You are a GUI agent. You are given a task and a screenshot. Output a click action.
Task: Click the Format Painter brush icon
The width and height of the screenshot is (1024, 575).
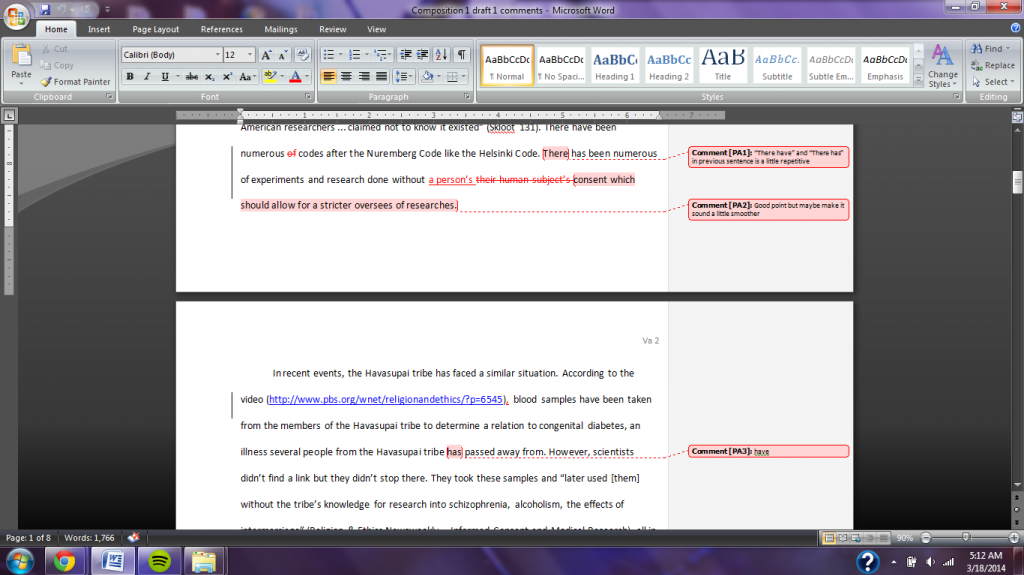46,82
